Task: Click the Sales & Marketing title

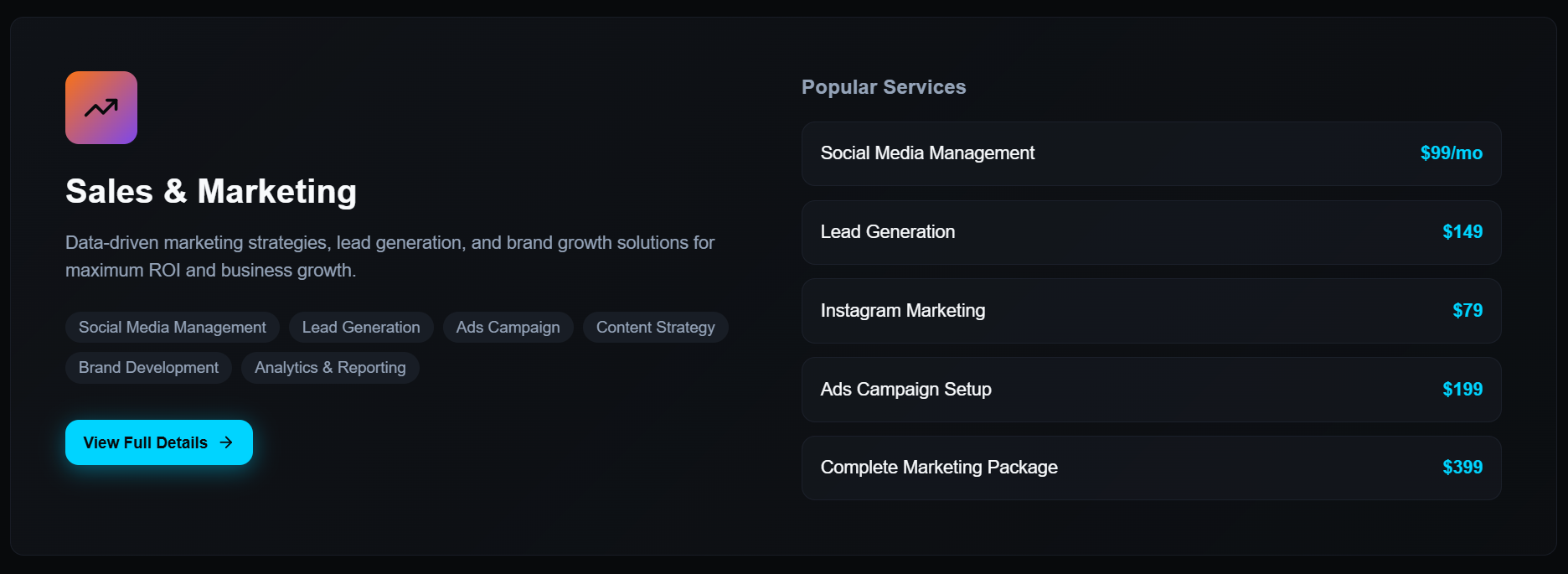Action: click(211, 191)
